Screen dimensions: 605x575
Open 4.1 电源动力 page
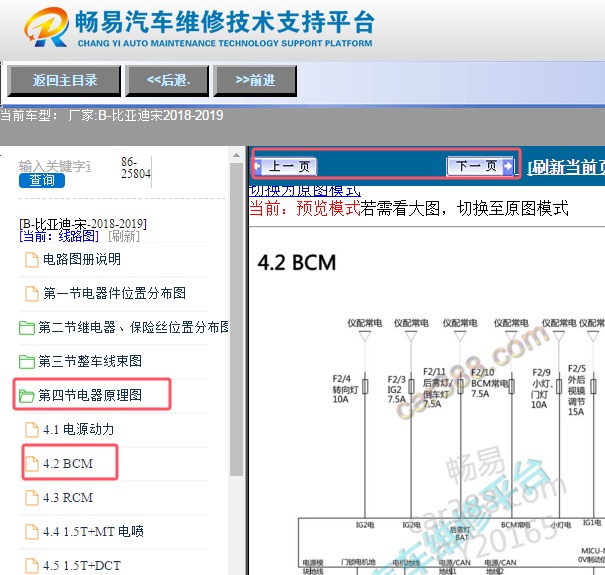pyautogui.click(x=78, y=430)
